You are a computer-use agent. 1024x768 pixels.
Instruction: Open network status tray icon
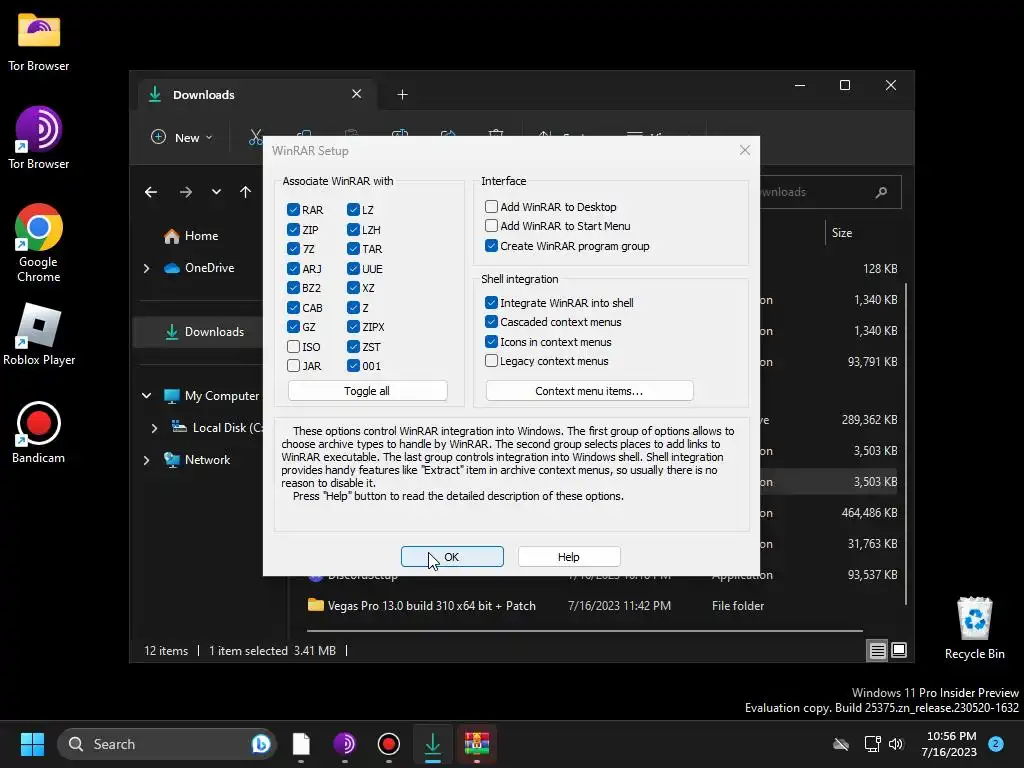[x=872, y=744]
